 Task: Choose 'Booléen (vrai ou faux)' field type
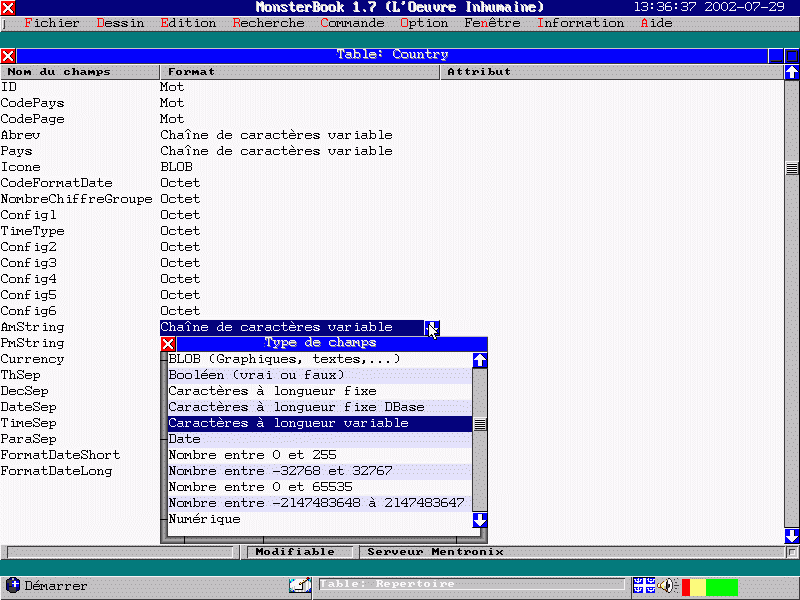pyautogui.click(x=256, y=375)
